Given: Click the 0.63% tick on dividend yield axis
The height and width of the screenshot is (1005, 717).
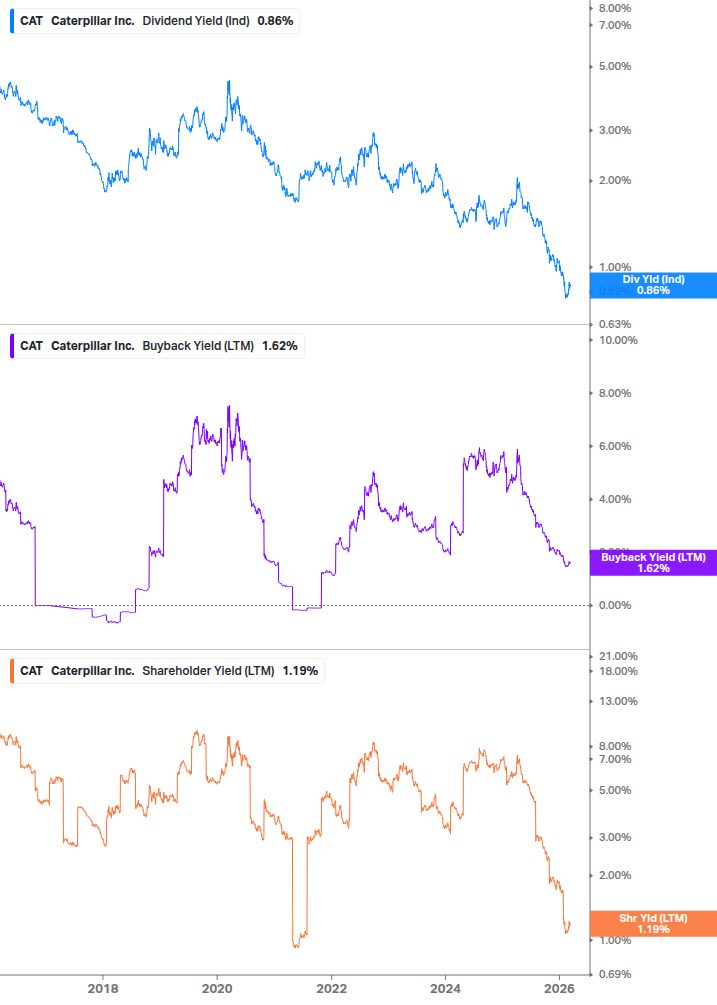Looking at the screenshot, I should (x=615, y=324).
